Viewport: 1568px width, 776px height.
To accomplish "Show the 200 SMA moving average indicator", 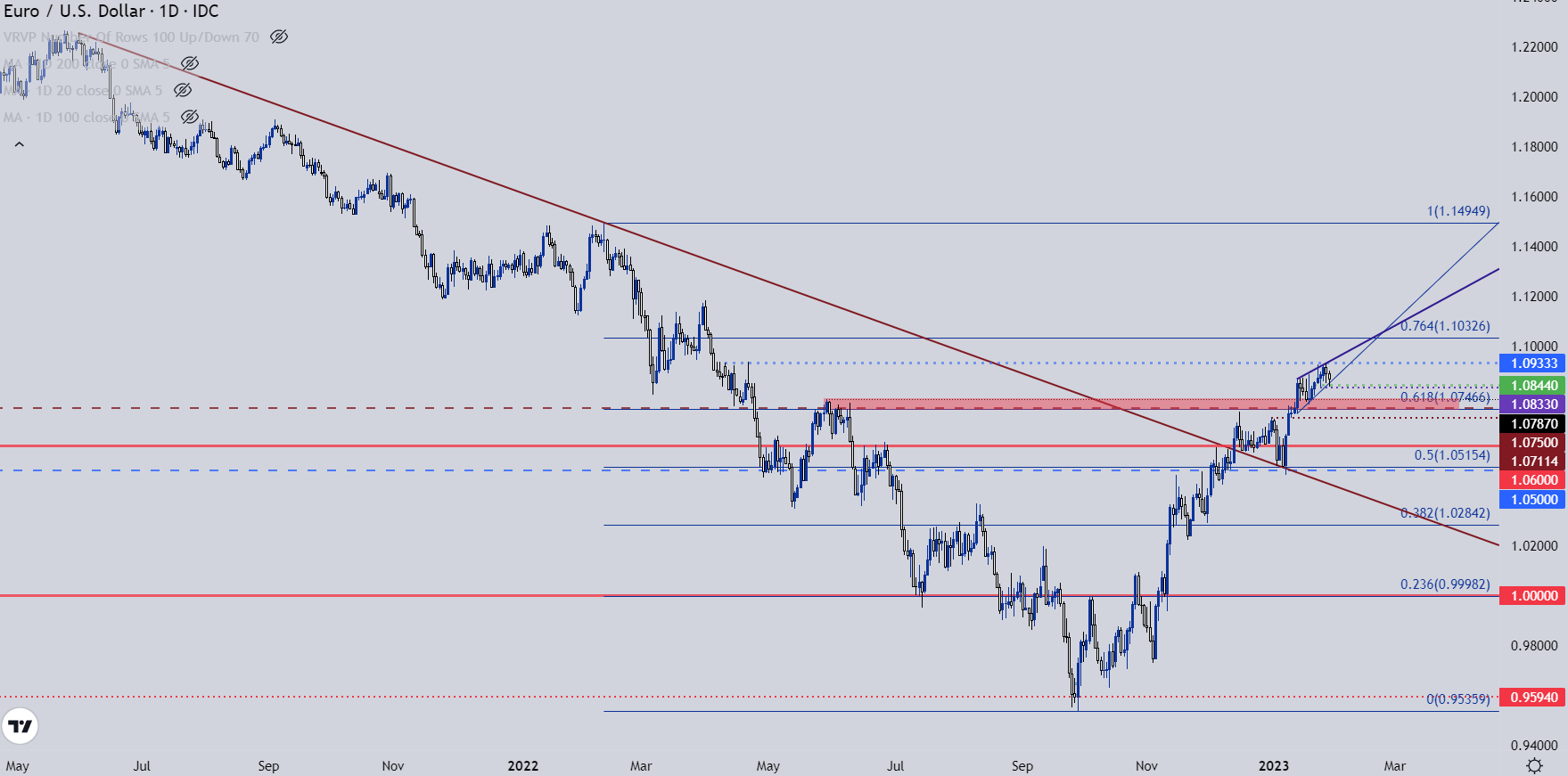I will (189, 63).
